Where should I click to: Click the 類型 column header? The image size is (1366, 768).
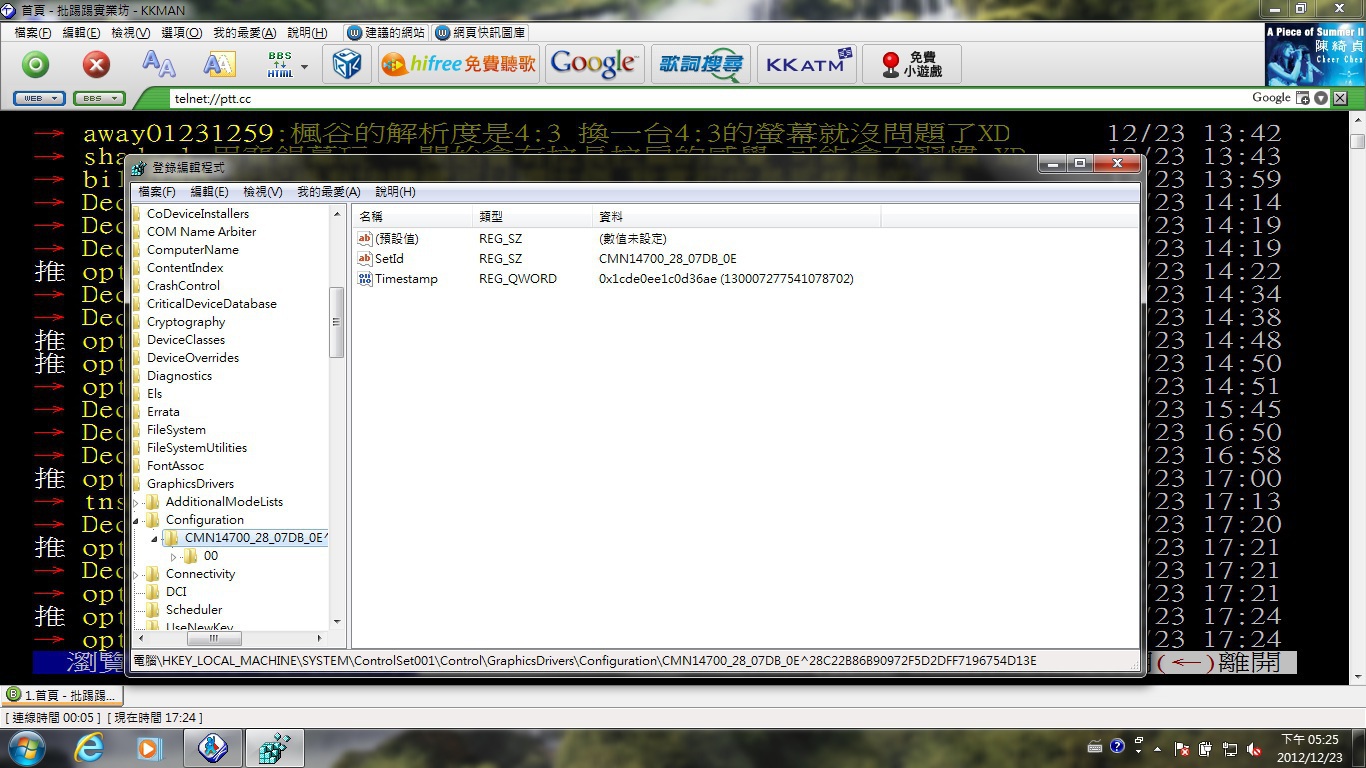(532, 216)
